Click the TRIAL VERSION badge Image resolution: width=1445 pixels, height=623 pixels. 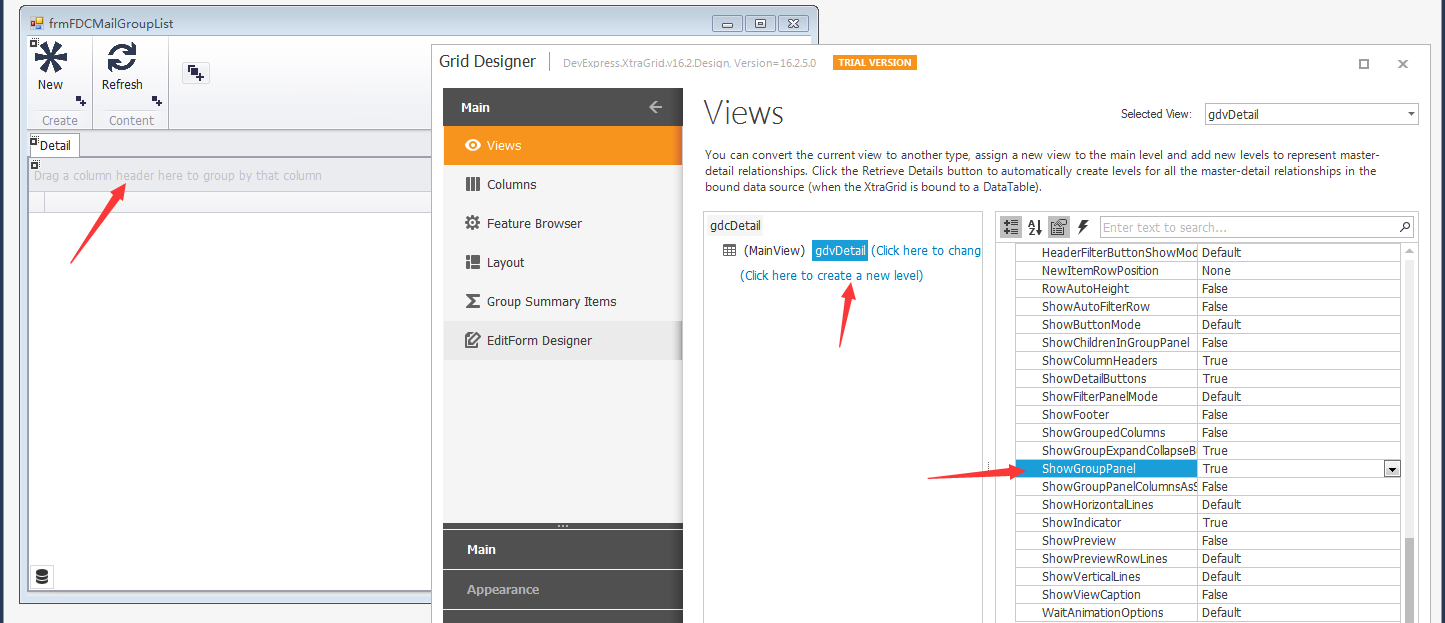point(875,62)
